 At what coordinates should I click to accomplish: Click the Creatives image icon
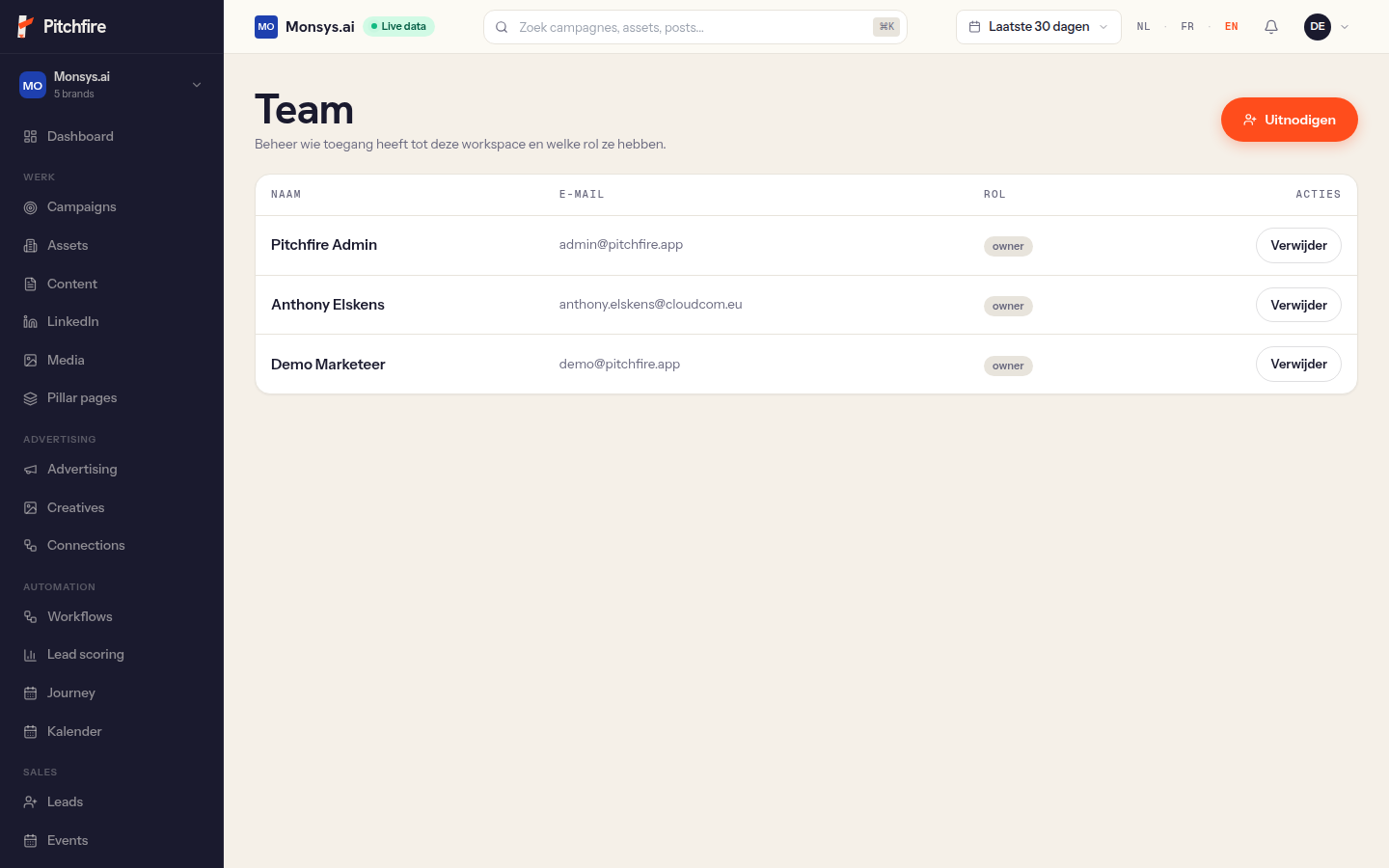[x=30, y=508]
